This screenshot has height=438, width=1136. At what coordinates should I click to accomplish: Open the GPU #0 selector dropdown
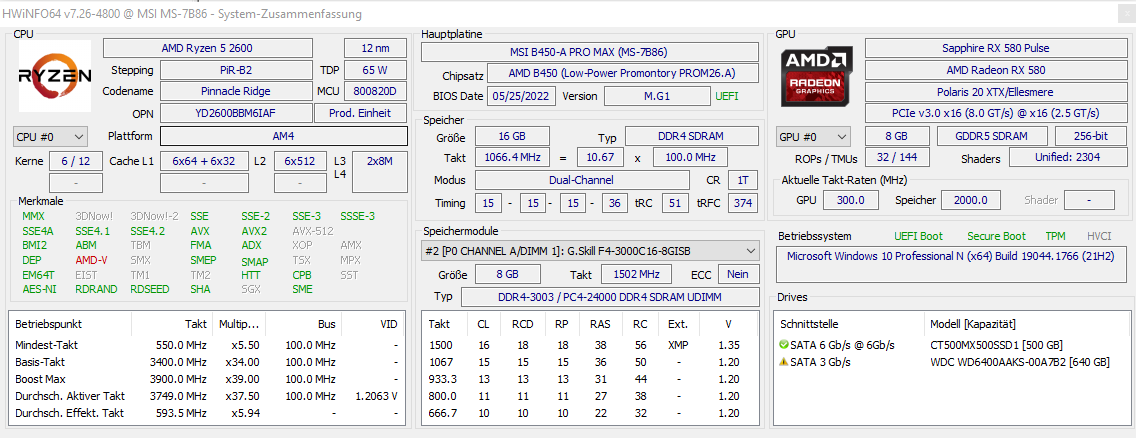(814, 137)
